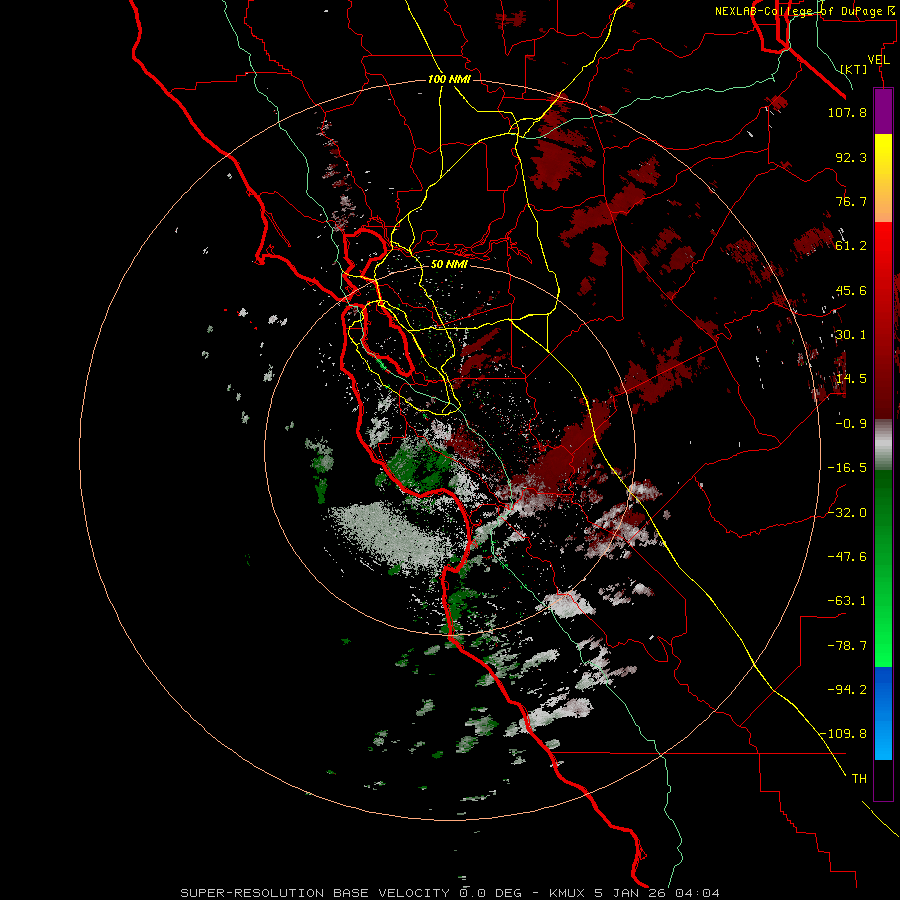Click the "NEXLAB-College of DuPage" header text
Image resolution: width=900 pixels, height=900 pixels.
pos(801,11)
